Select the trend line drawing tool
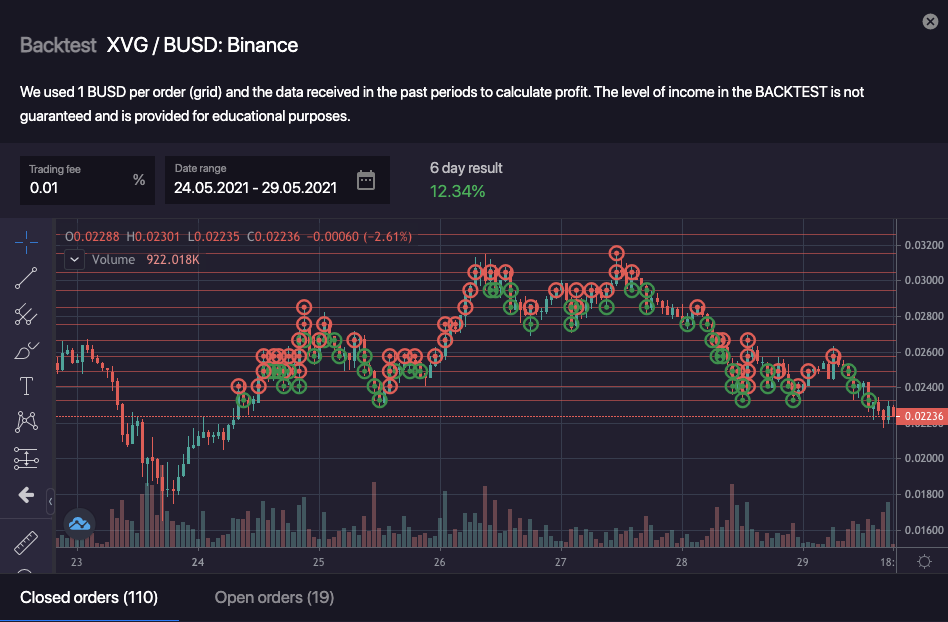 click(26, 278)
